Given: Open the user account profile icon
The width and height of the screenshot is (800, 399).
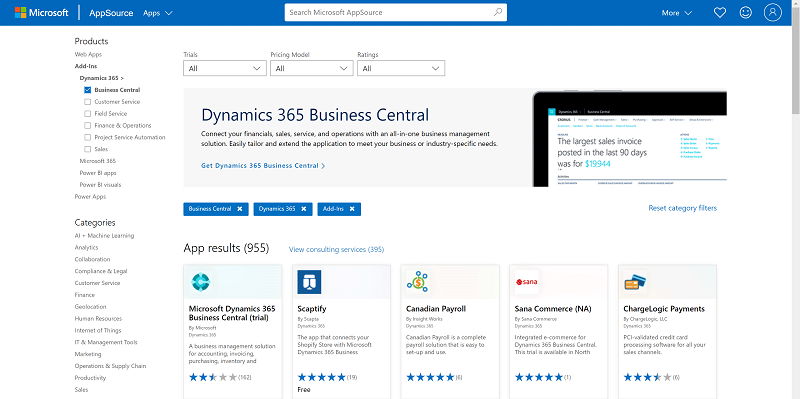Looking at the screenshot, I should click(x=772, y=13).
